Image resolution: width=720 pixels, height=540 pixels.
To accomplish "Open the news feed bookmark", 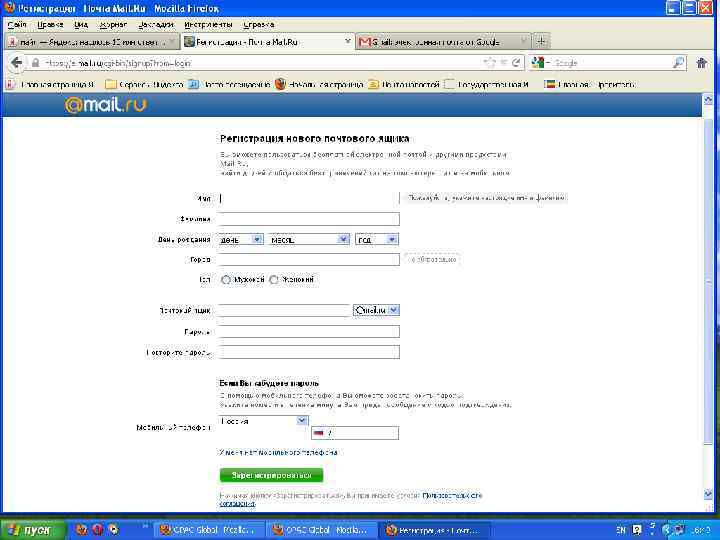I will click(x=404, y=84).
